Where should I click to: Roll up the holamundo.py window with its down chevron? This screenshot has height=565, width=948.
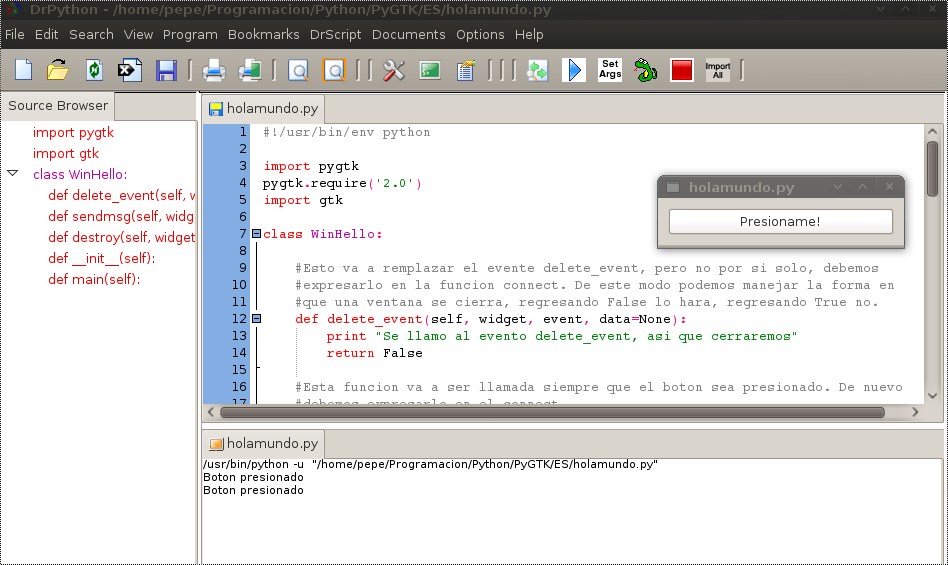(x=837, y=187)
